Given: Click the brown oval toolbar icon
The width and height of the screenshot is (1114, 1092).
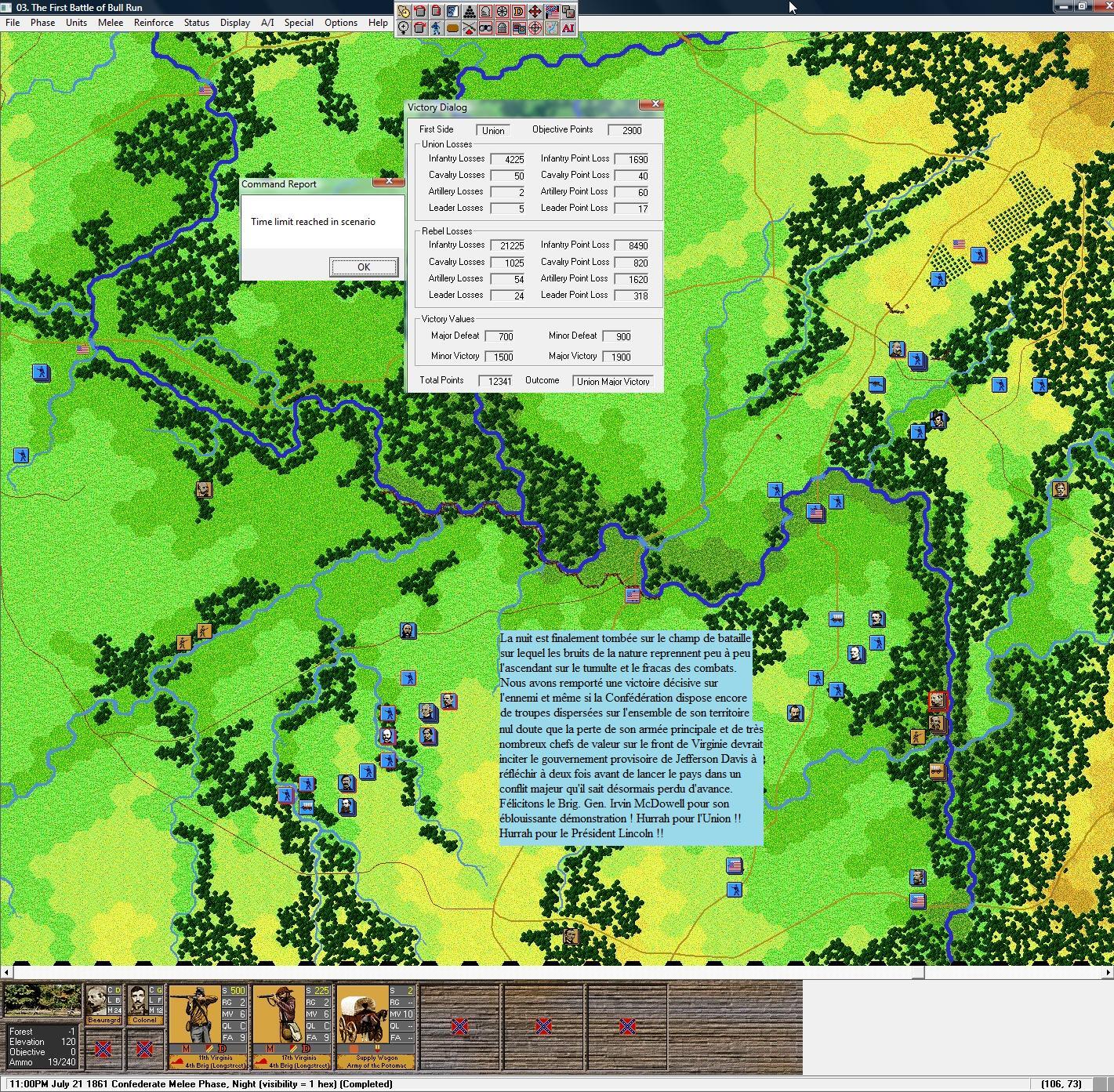Looking at the screenshot, I should click(x=453, y=28).
